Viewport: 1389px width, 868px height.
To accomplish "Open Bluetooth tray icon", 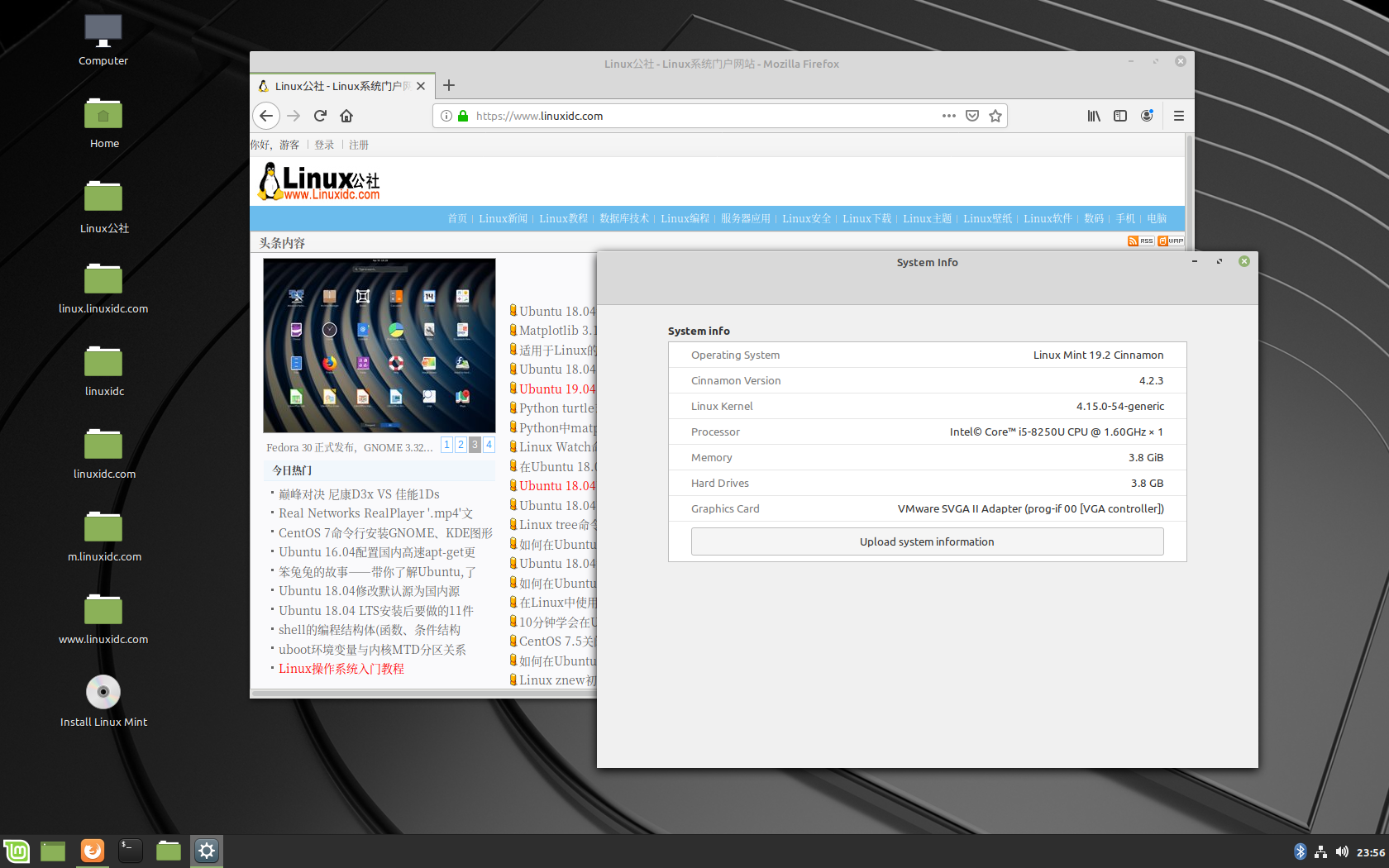I will (1300, 851).
